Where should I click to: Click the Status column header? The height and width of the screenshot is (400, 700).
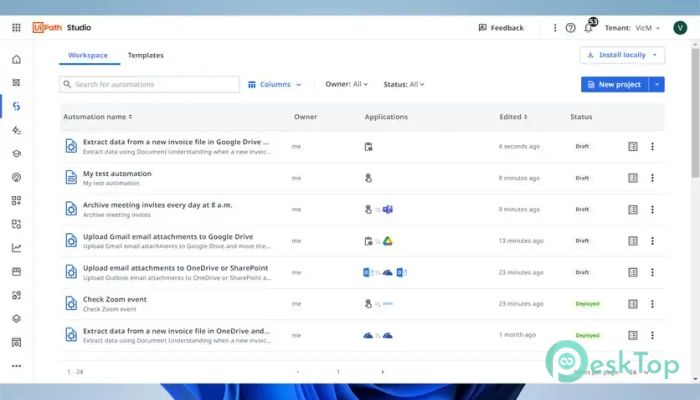581,117
